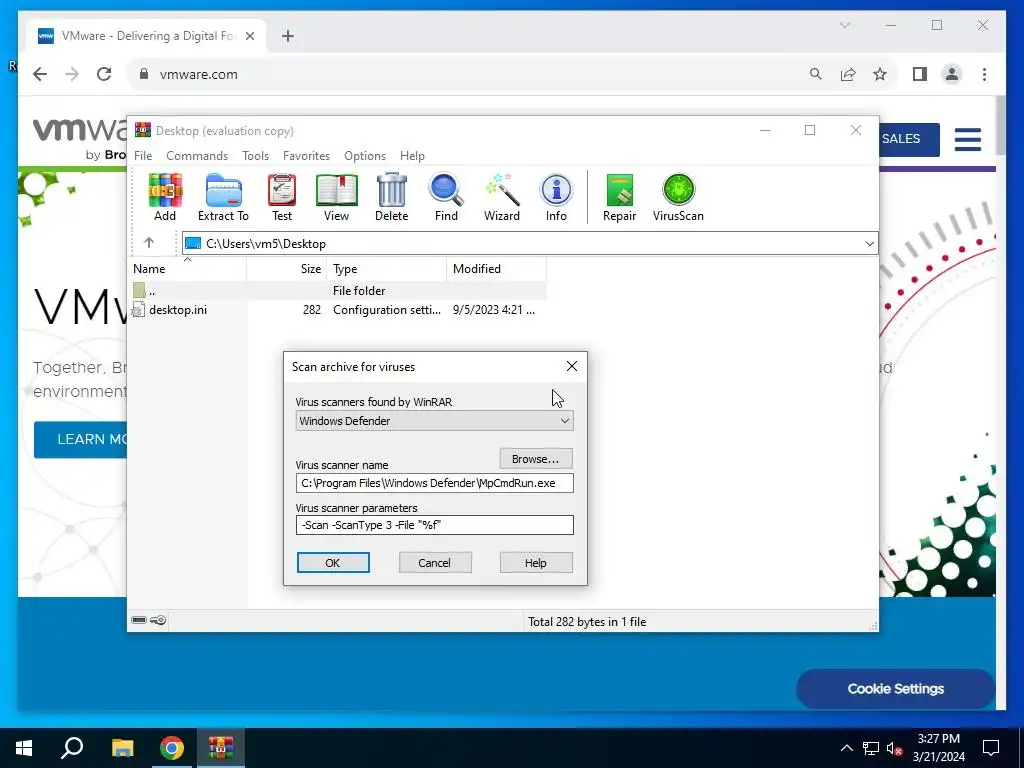Open the Windows taskbar search
Screen dimensions: 1024x768
(x=72, y=748)
